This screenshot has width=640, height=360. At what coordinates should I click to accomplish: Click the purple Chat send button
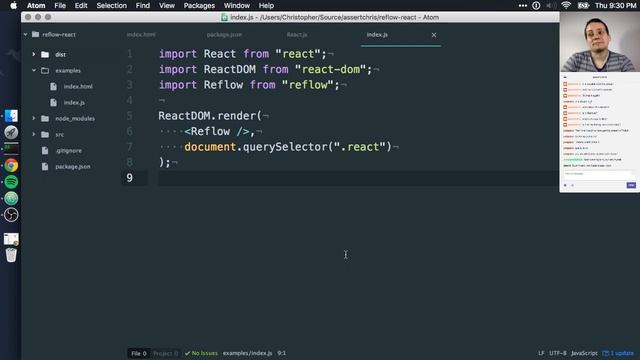(631, 185)
